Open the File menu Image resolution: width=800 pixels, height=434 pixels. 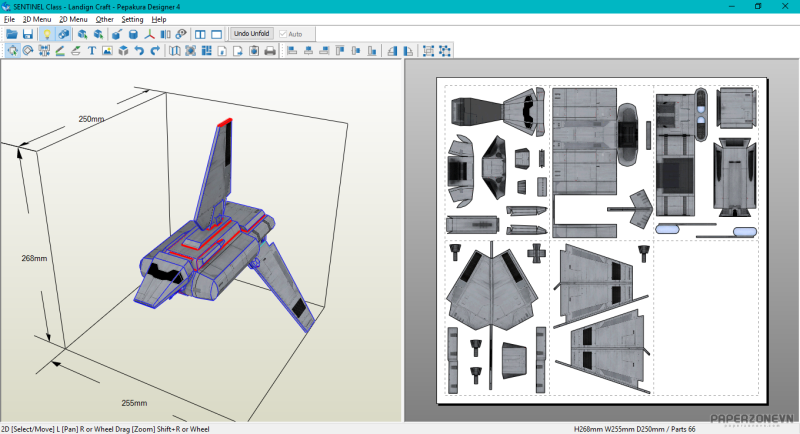(x=9, y=19)
